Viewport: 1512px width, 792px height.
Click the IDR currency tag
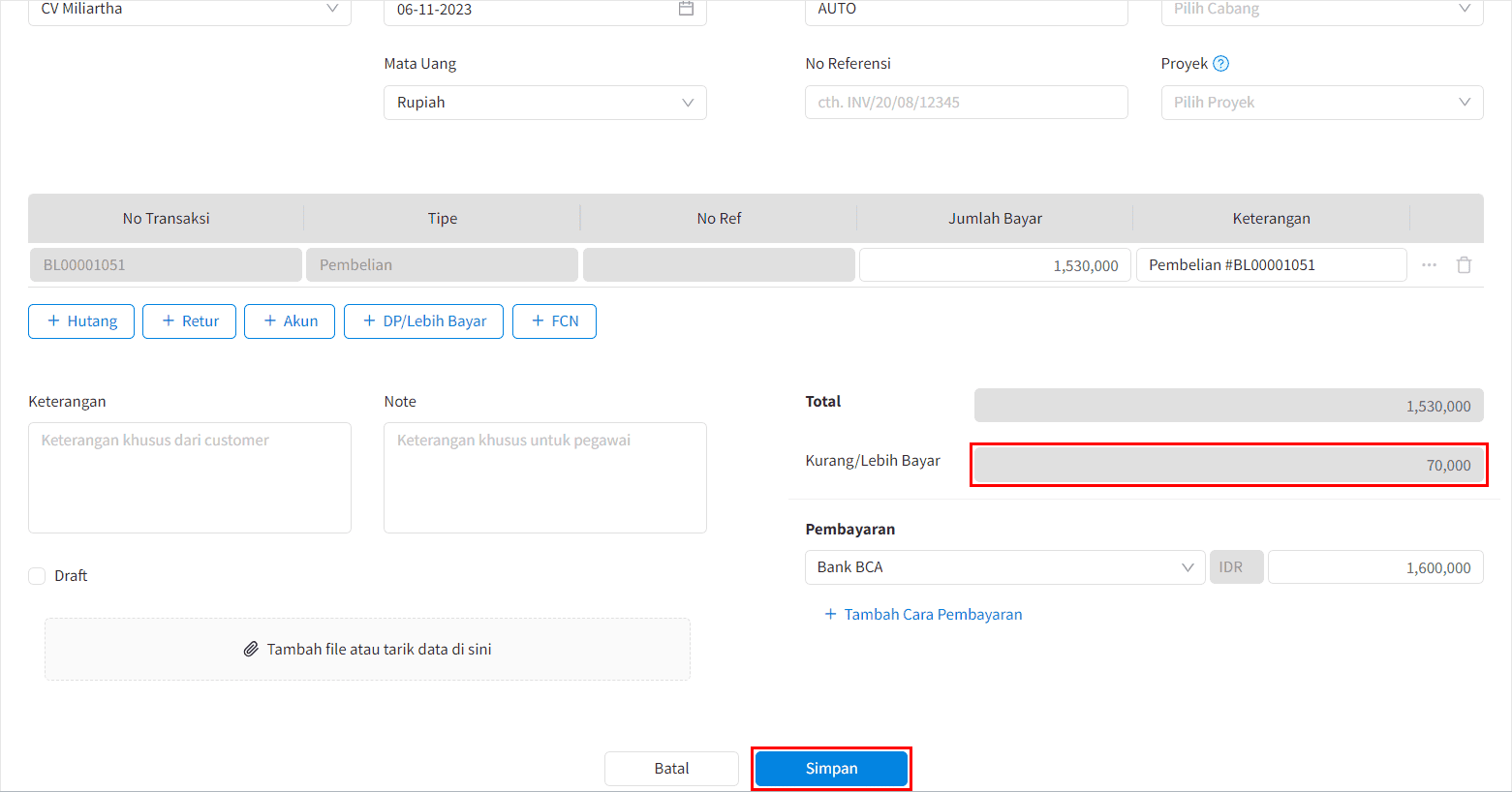pos(1237,567)
